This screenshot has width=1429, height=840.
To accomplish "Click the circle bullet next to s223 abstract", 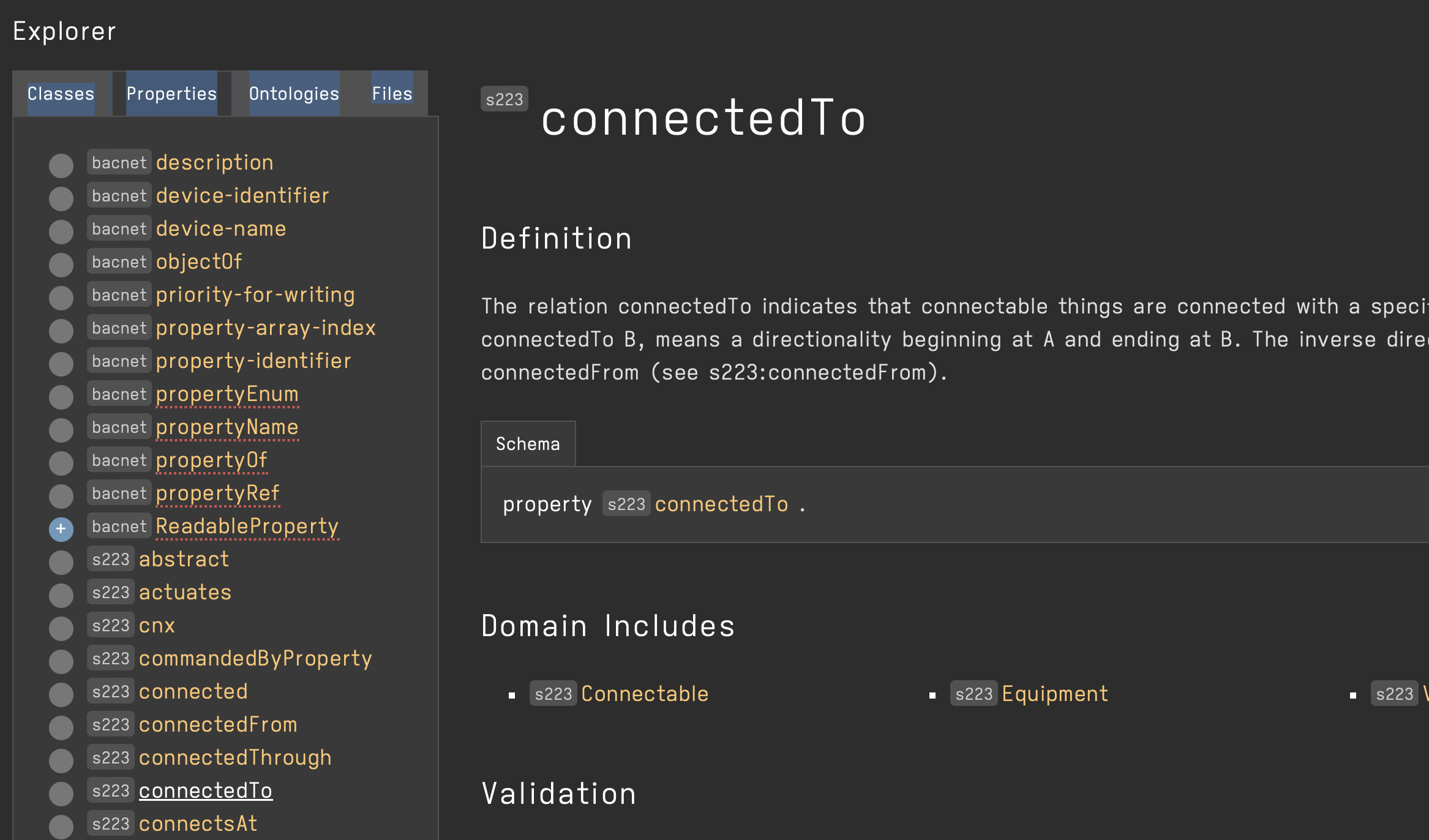I will (x=61, y=561).
